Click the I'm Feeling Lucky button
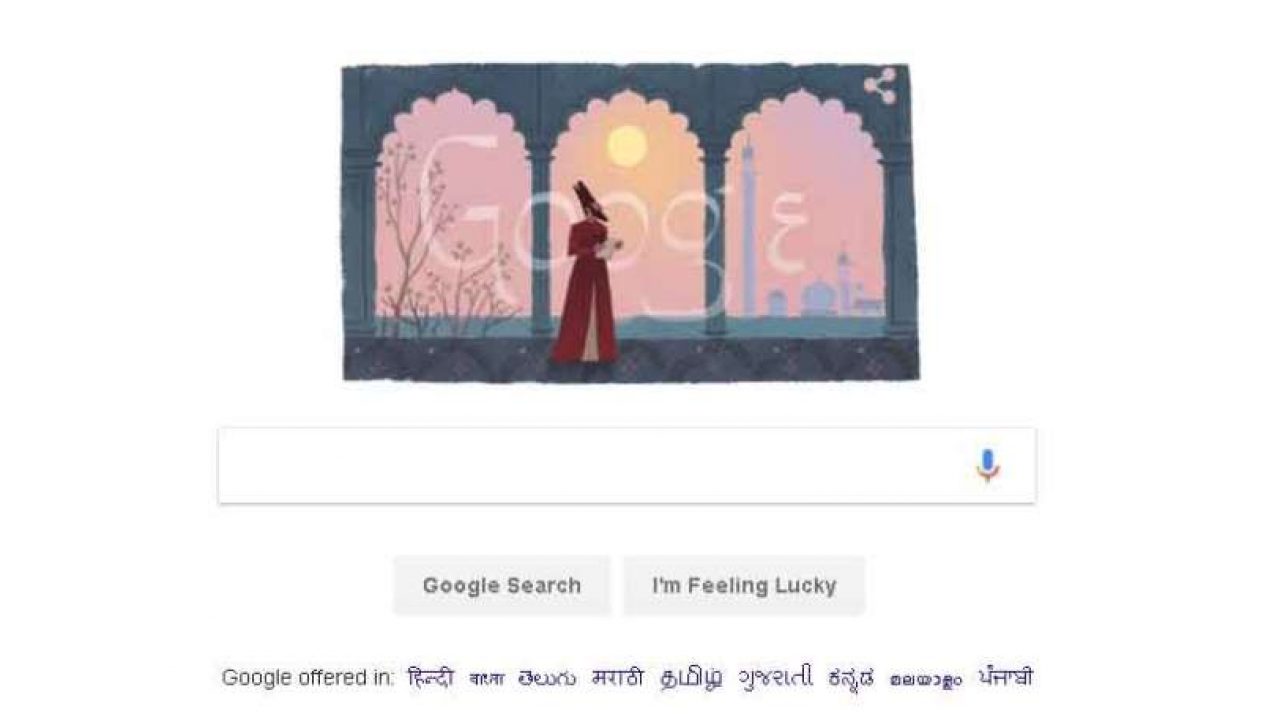The width and height of the screenshot is (1280, 720). click(x=744, y=586)
